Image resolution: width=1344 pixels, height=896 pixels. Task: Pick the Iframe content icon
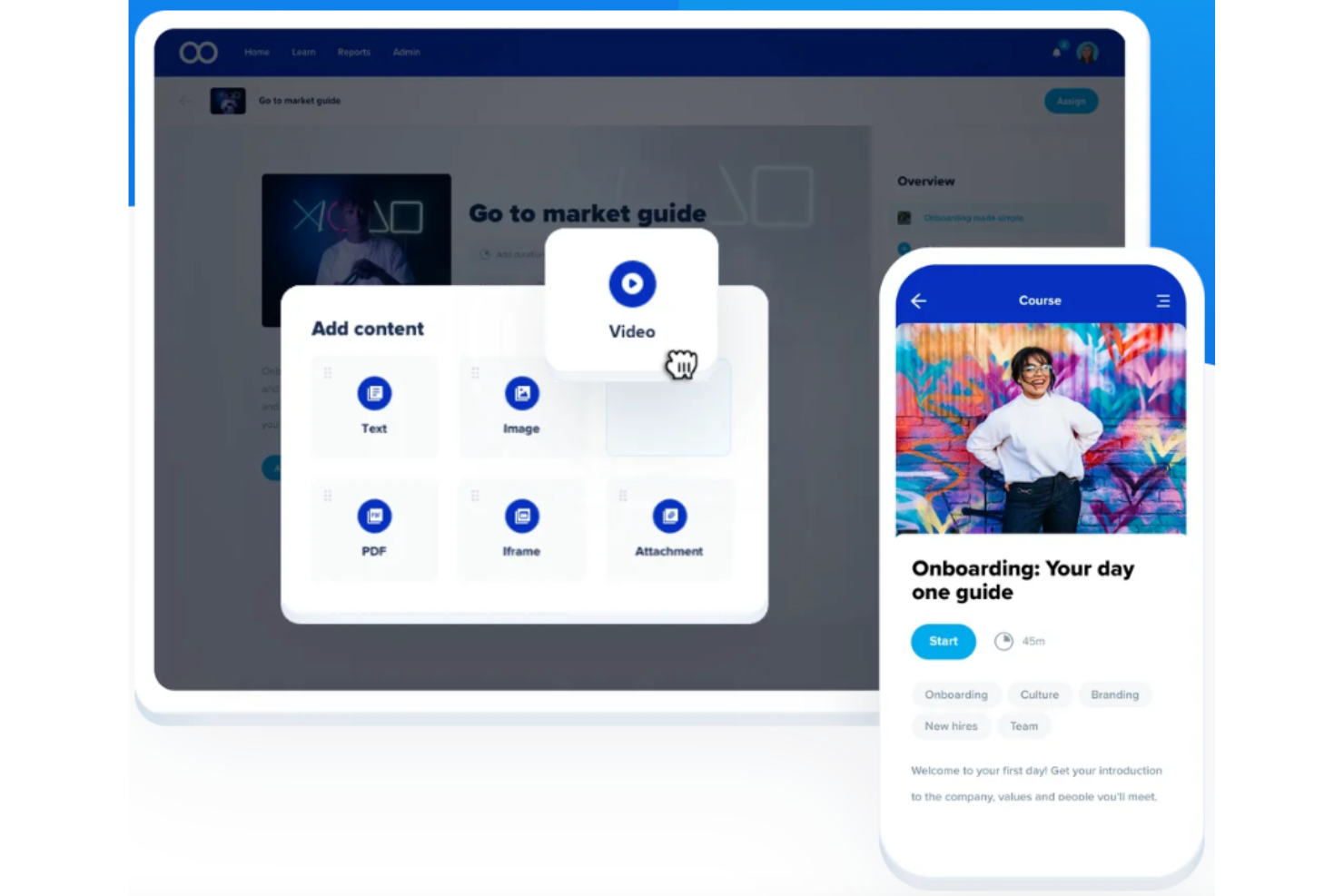click(x=521, y=517)
